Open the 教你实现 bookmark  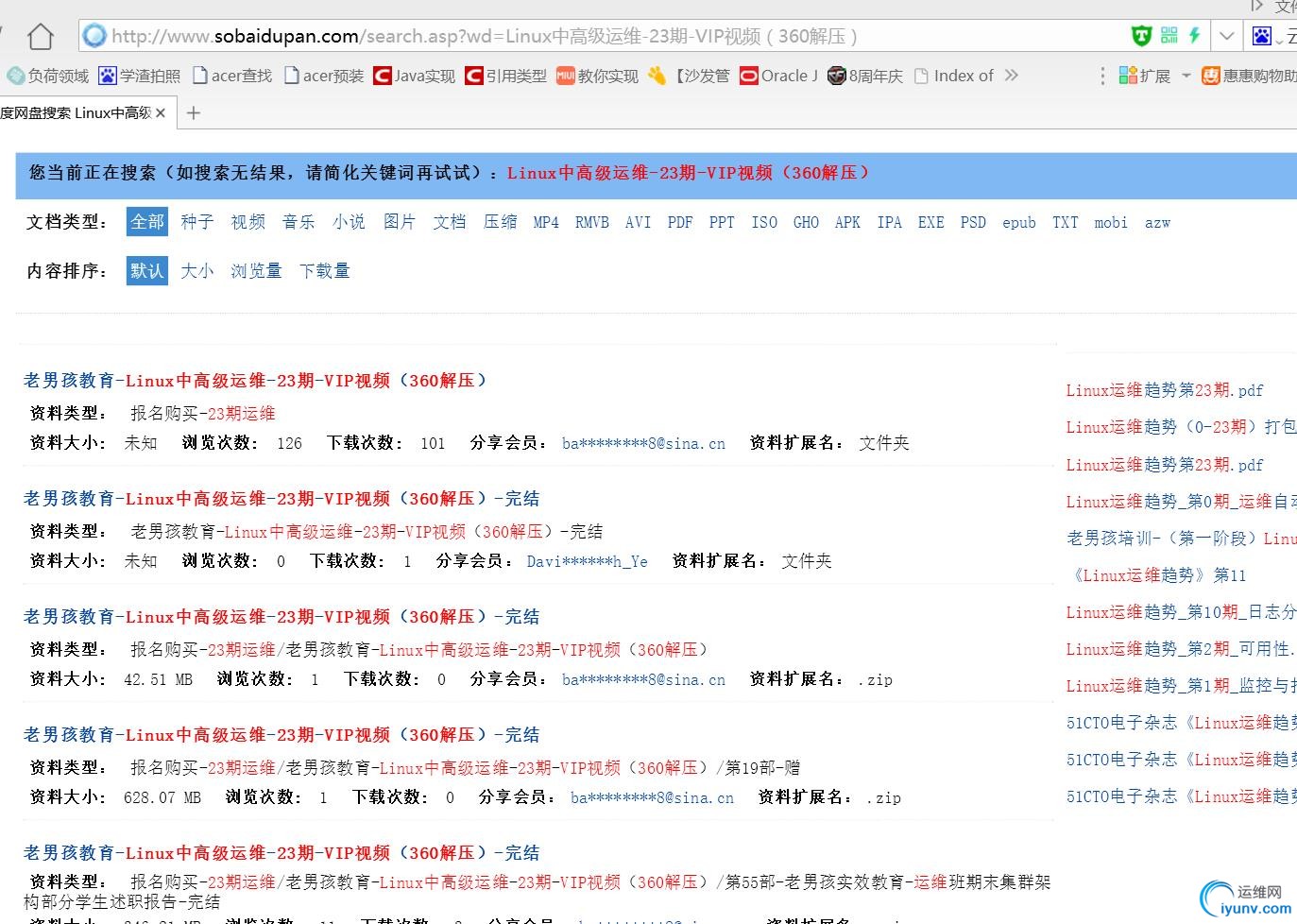tap(598, 76)
